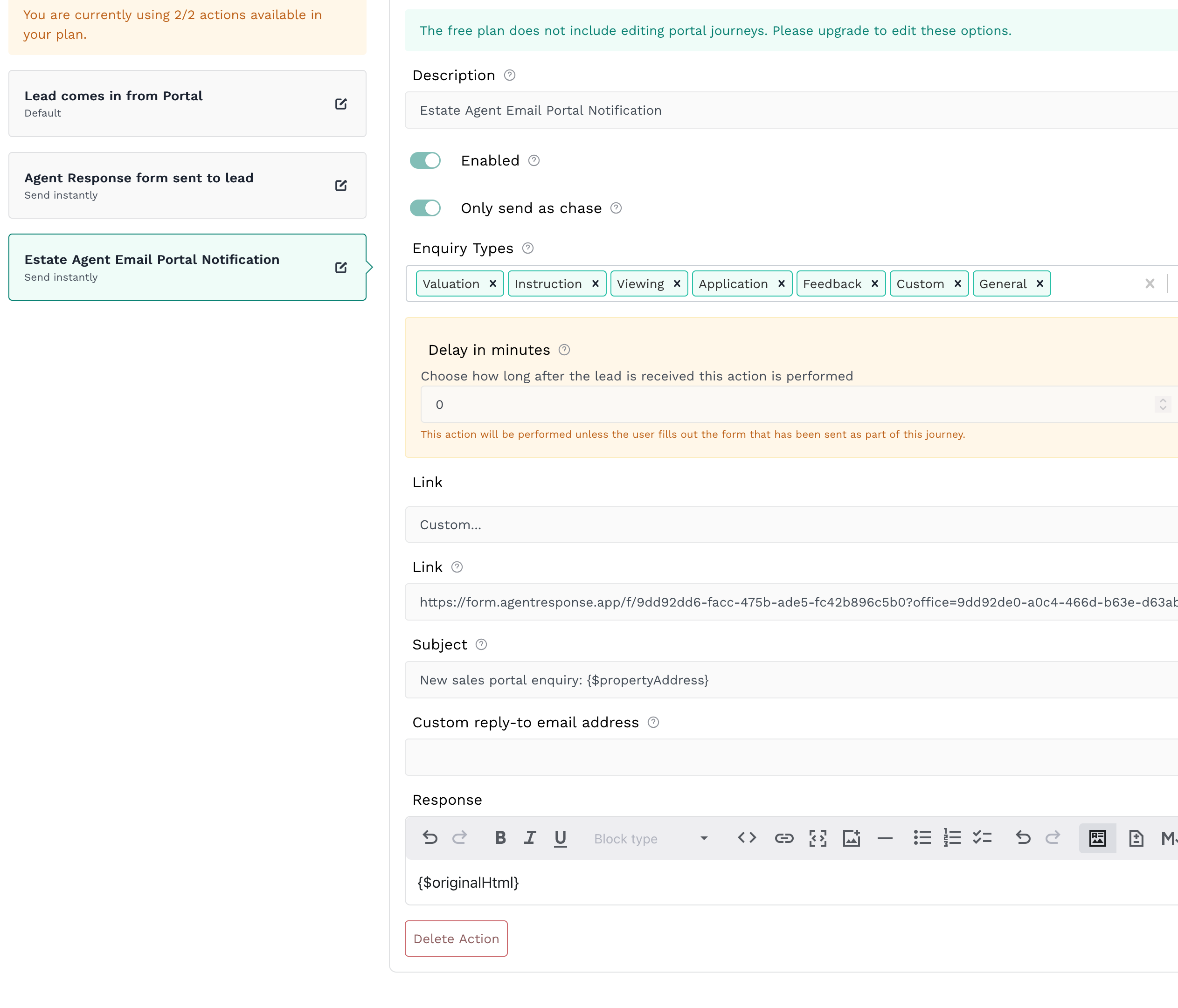Click the Delete Action button
The height and width of the screenshot is (1008, 1178).
point(456,939)
